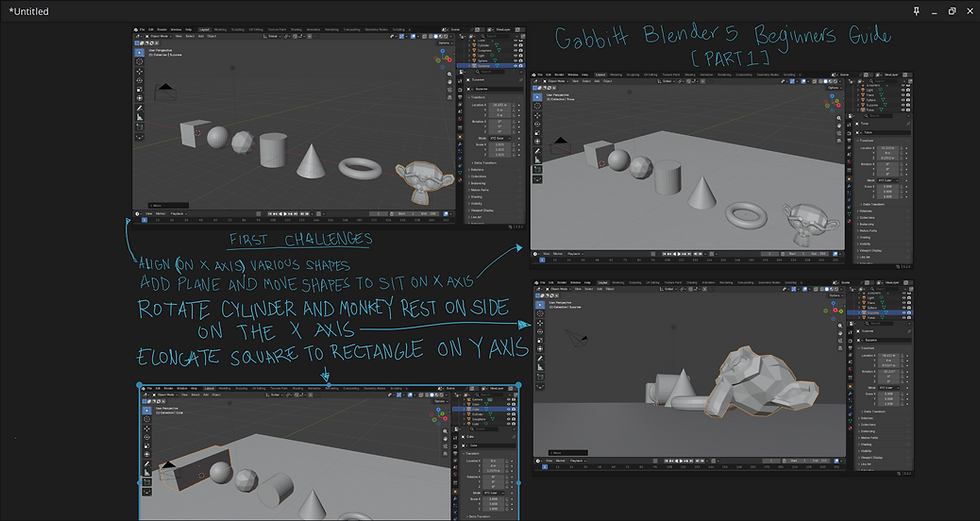Click the Options button in top-left viewport
This screenshot has width=980, height=521.
click(446, 43)
